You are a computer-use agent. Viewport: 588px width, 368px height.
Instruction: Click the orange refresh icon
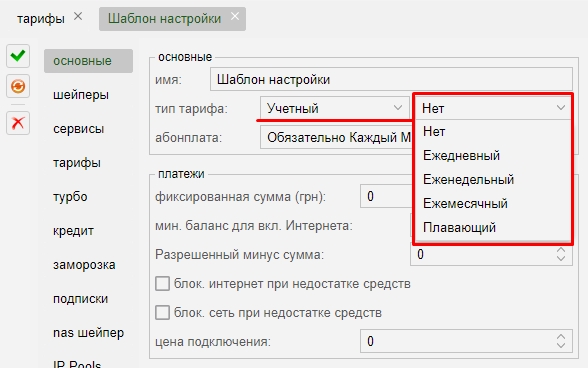(18, 86)
